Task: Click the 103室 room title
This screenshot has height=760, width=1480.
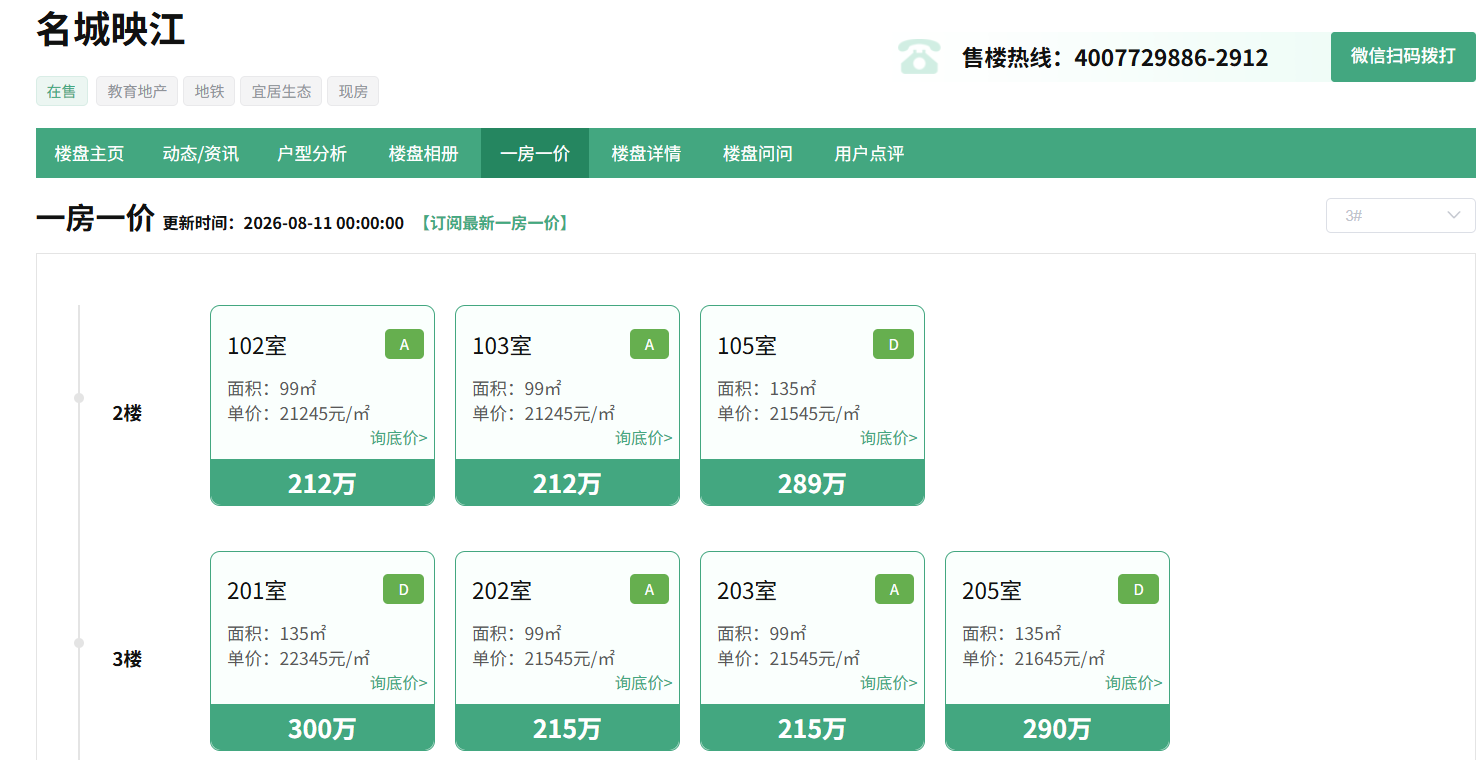Action: click(502, 346)
